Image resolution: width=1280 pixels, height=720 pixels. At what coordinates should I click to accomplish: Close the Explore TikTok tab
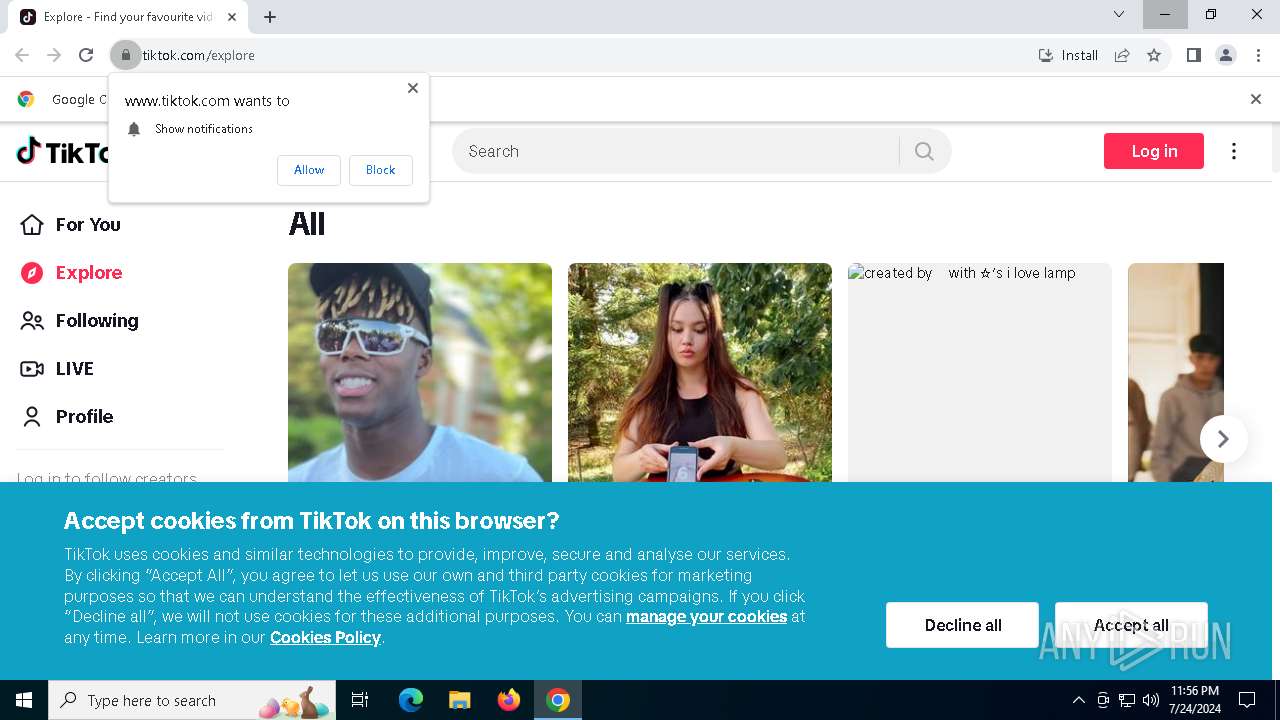pyautogui.click(x=232, y=17)
